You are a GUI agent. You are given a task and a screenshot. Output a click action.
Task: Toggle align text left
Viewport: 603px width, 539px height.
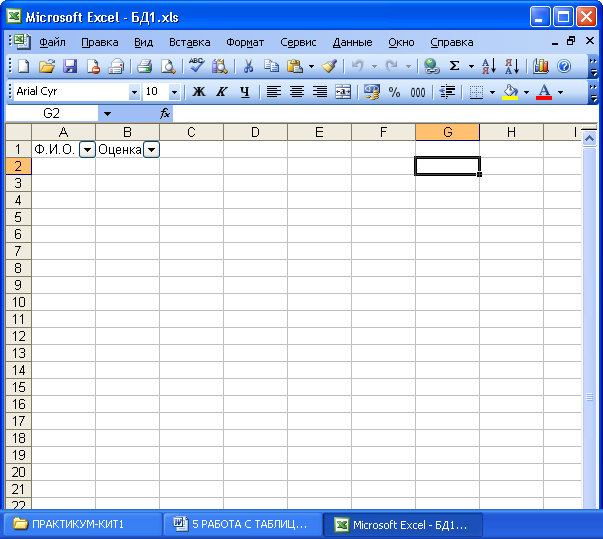click(x=273, y=92)
